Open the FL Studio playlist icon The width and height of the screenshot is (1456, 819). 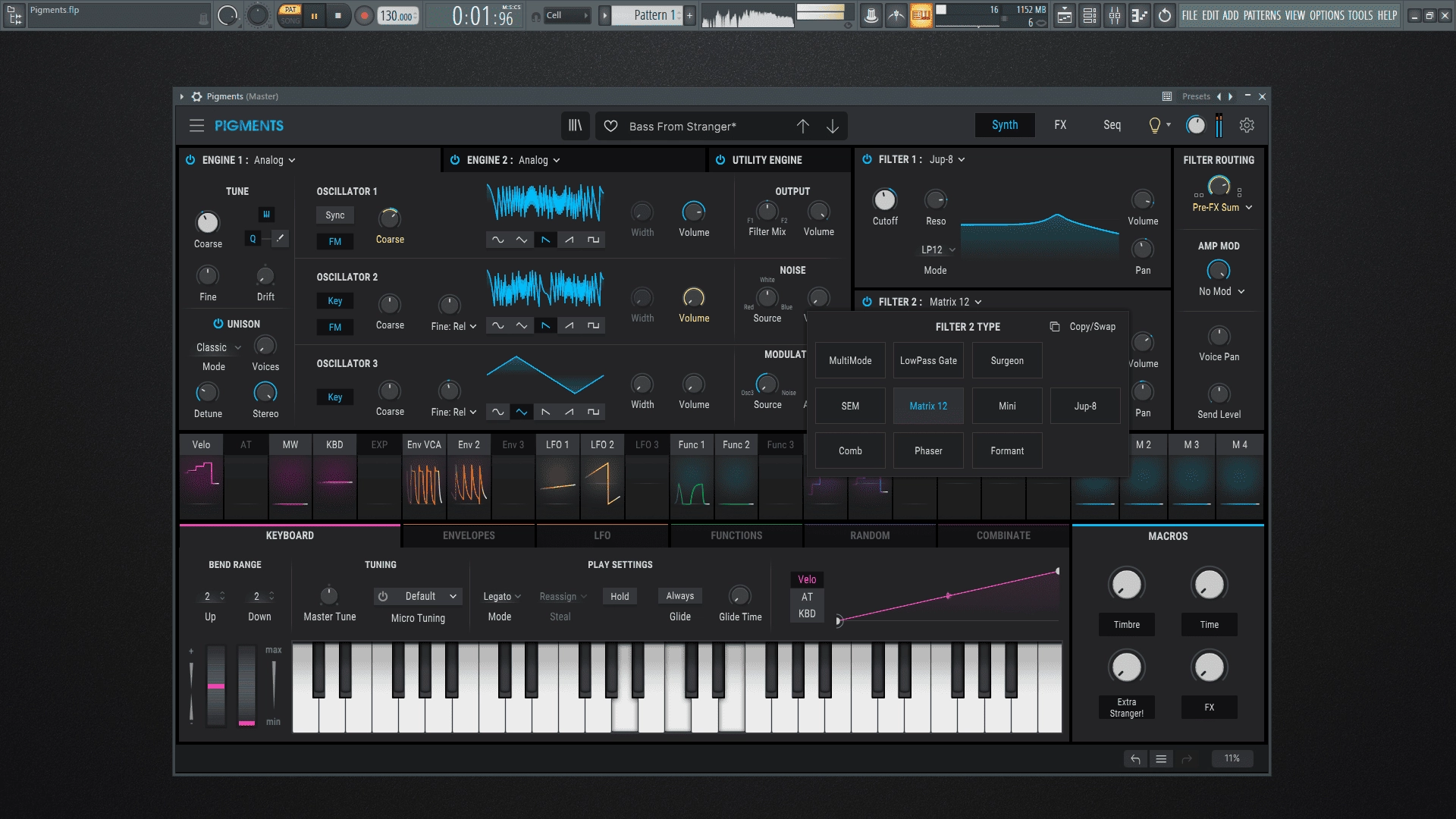point(1065,15)
